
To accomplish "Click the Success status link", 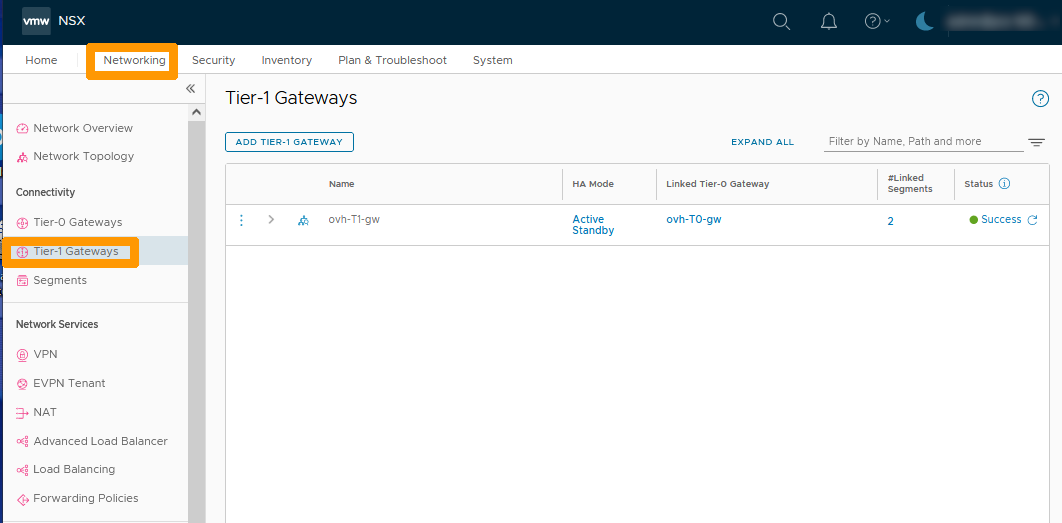I will pos(1001,219).
